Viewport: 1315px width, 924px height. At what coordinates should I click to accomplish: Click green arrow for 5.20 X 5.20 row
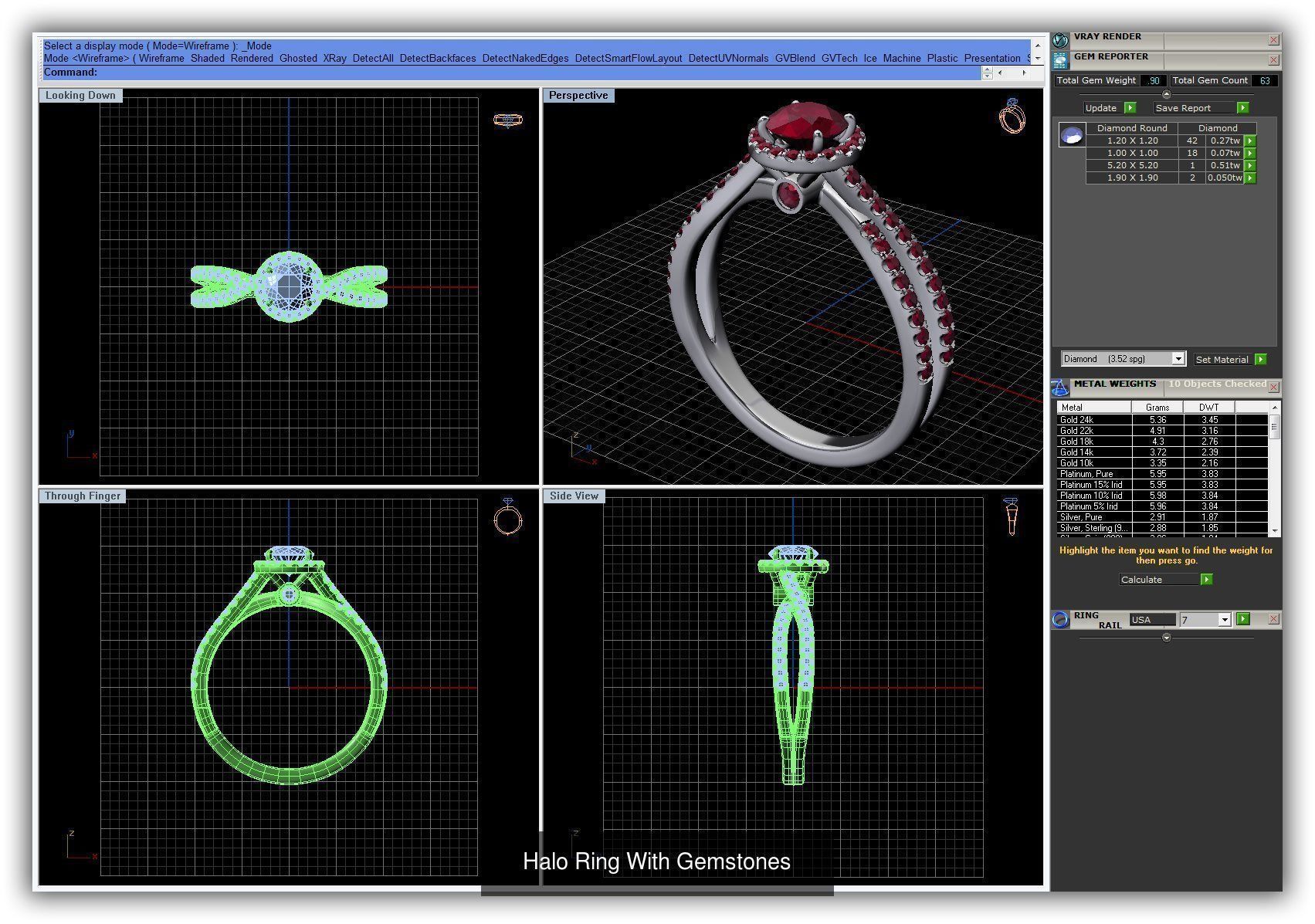coord(1250,166)
